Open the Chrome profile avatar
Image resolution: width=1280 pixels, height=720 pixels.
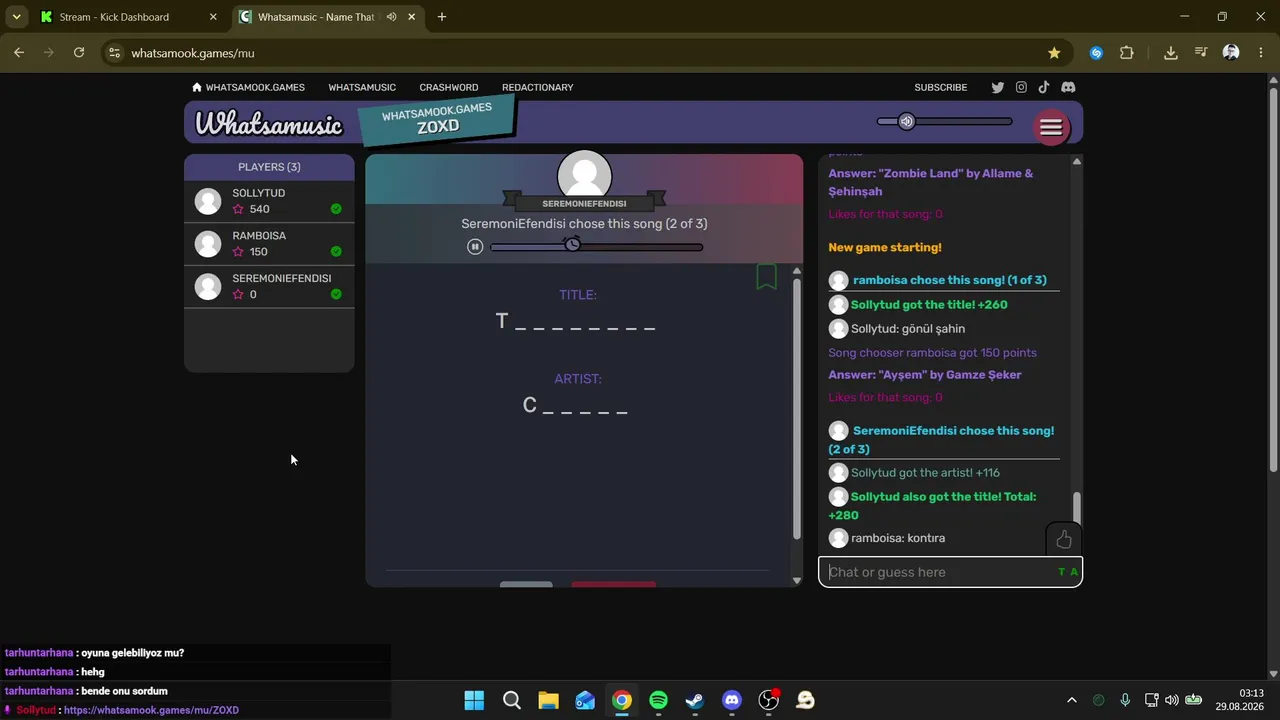pos(1231,53)
